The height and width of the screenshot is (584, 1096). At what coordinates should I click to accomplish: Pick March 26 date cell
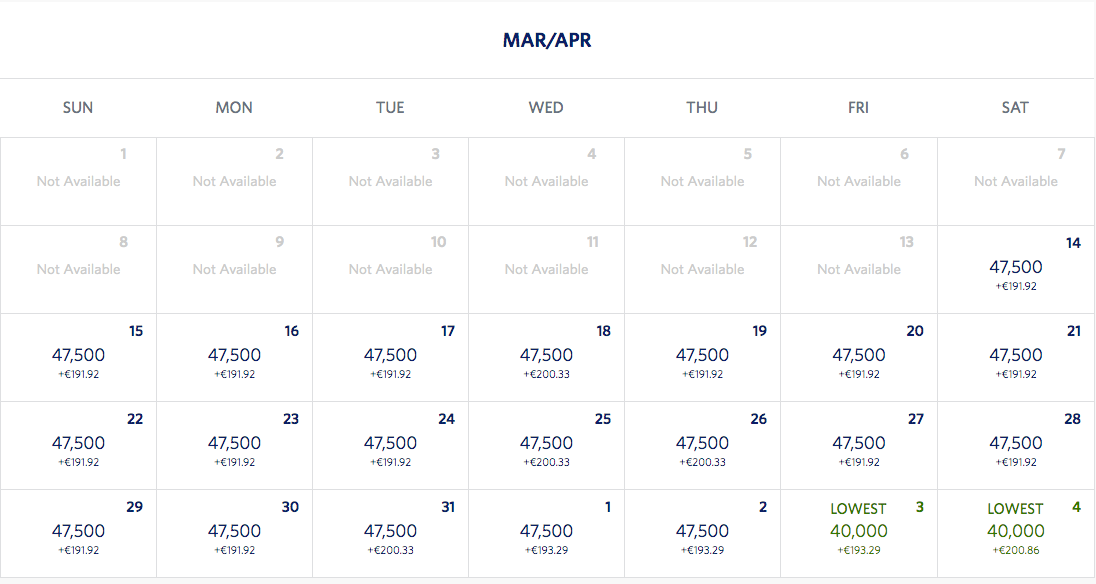click(x=702, y=444)
